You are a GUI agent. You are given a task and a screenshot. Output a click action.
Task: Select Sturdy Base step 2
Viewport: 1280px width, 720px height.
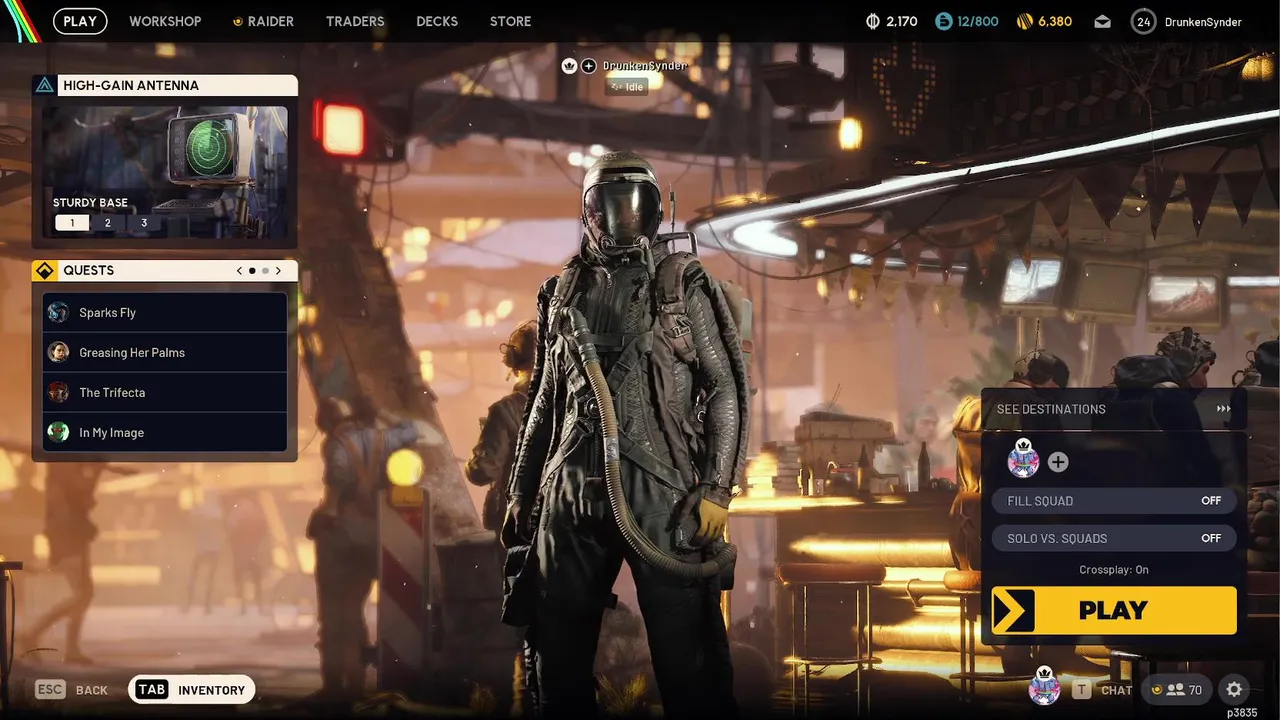108,223
